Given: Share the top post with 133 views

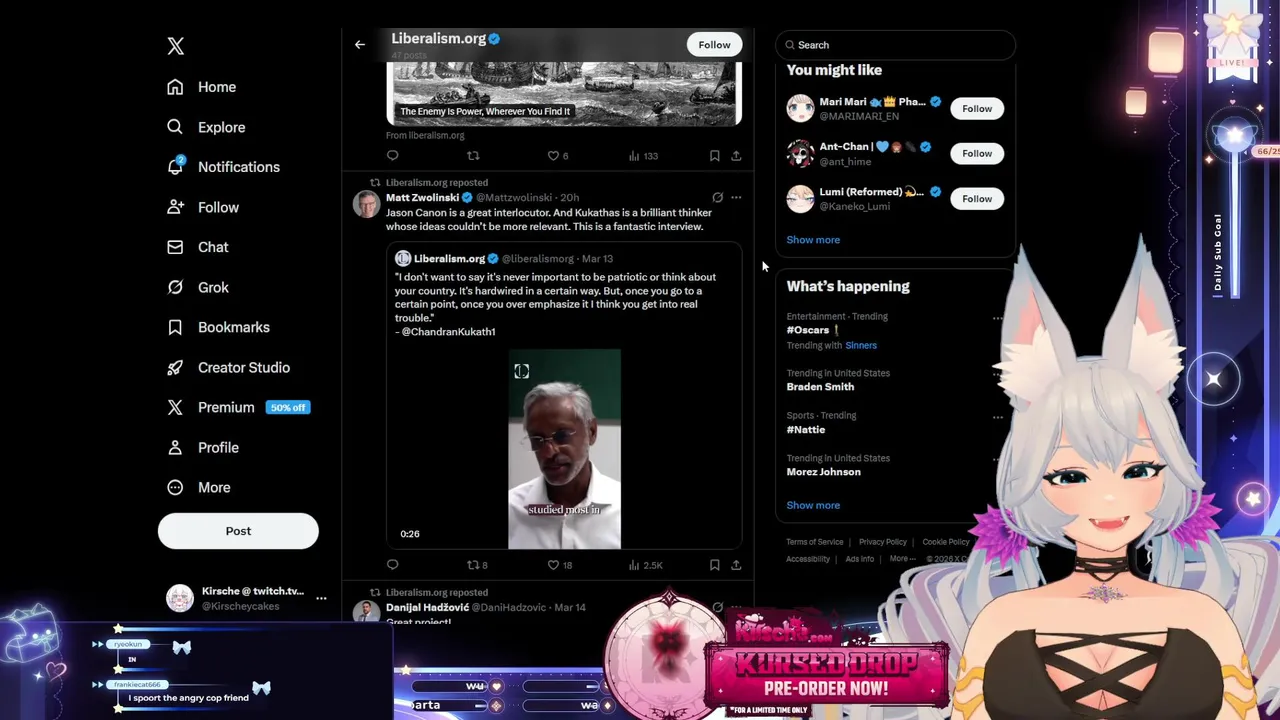Looking at the screenshot, I should point(736,156).
